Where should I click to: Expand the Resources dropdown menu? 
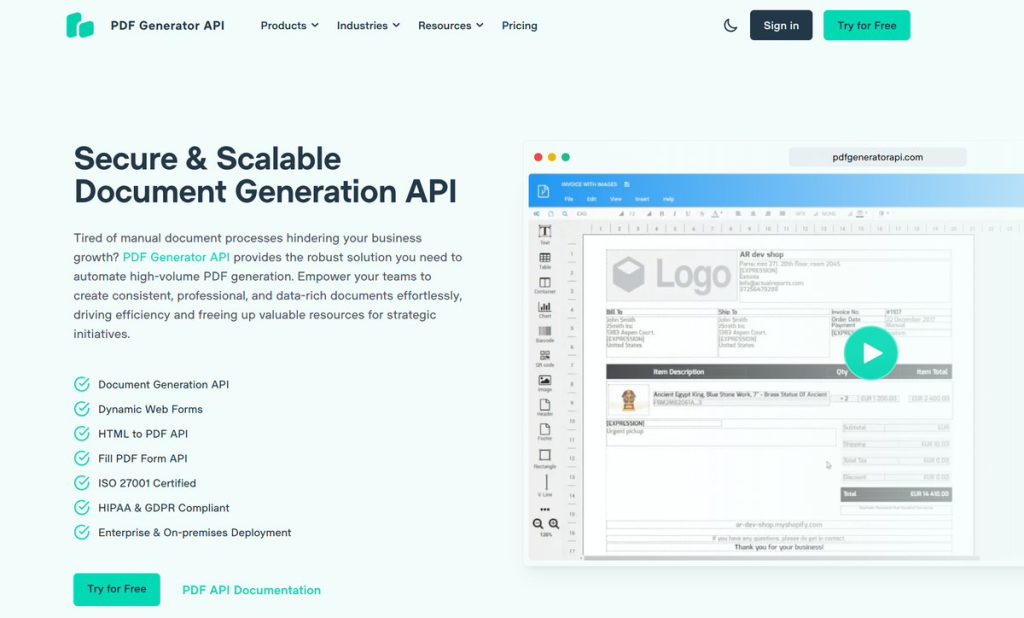pyautogui.click(x=450, y=26)
